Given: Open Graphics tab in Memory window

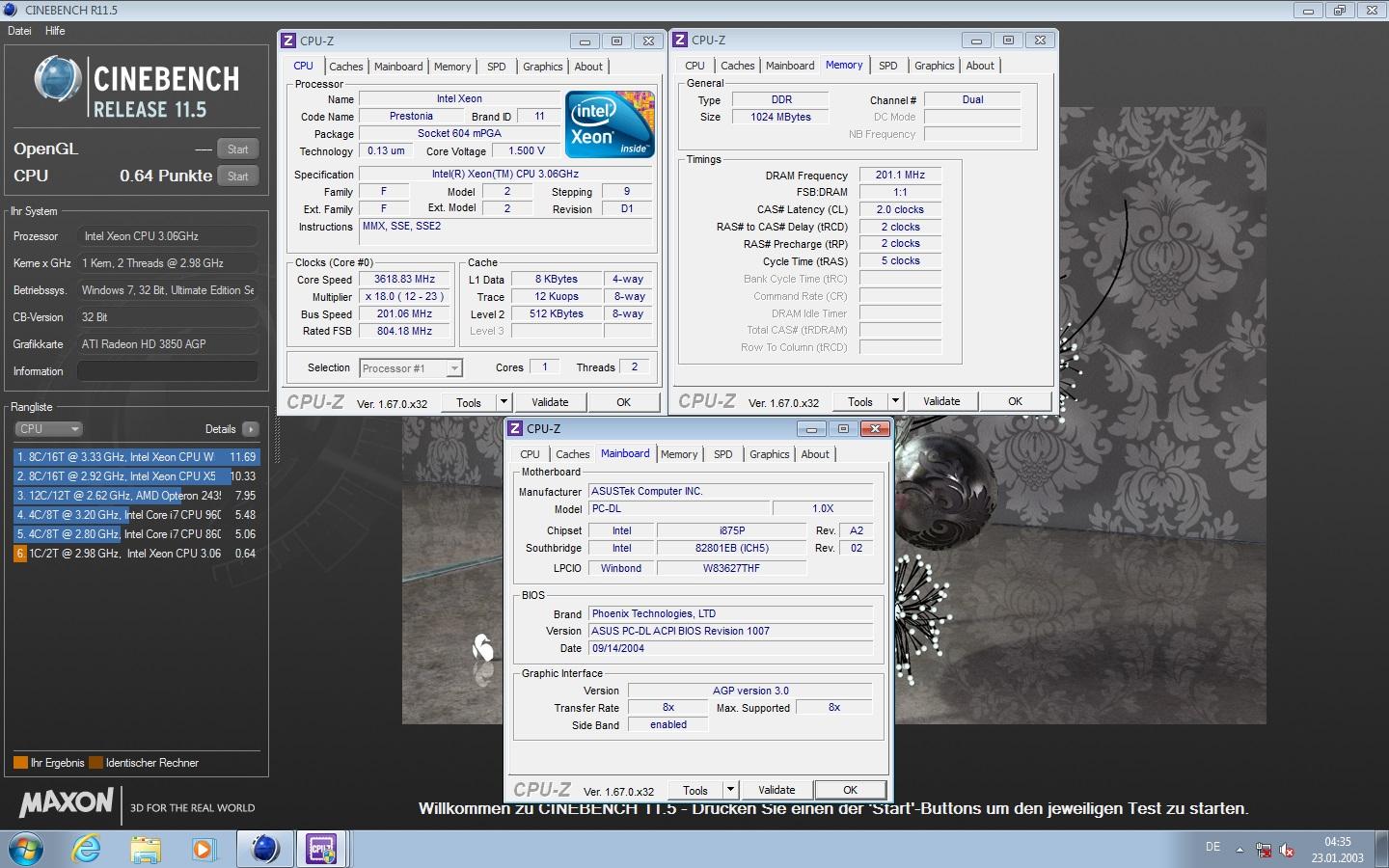Looking at the screenshot, I should pyautogui.click(x=934, y=66).
